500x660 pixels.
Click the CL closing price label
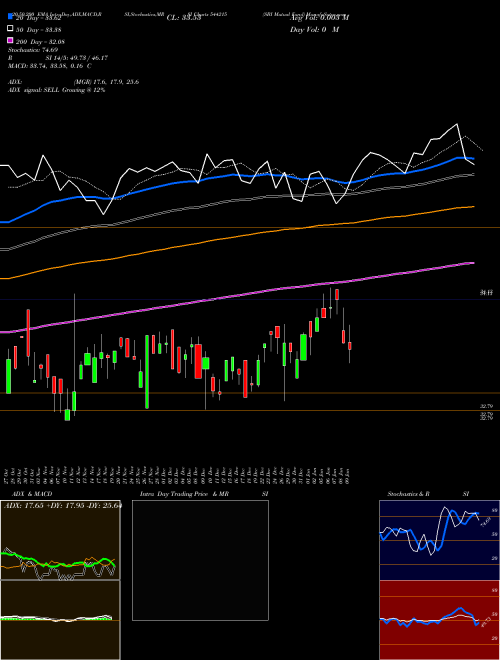pyautogui.click(x=184, y=18)
